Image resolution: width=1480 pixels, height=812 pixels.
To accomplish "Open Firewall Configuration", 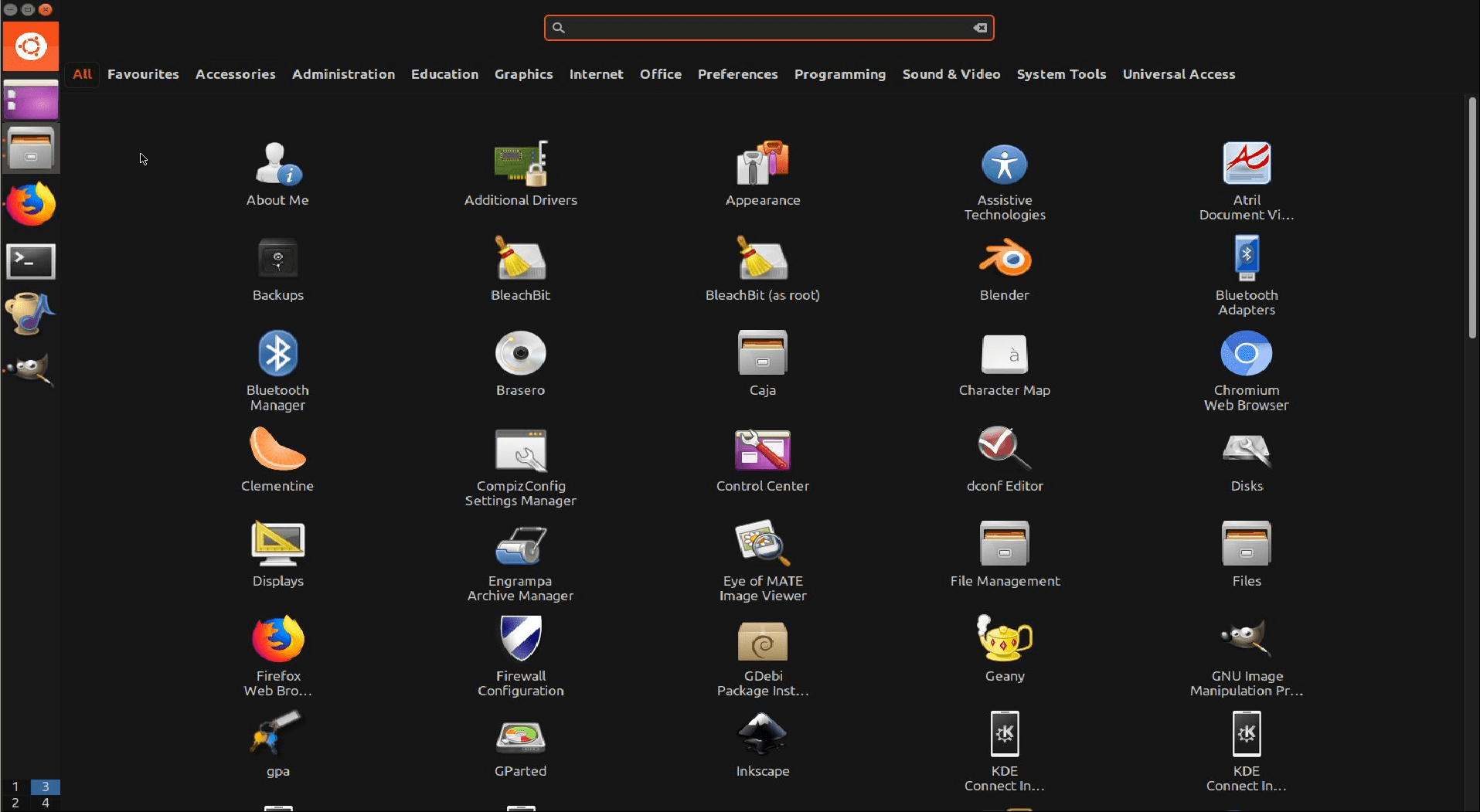I will (520, 657).
